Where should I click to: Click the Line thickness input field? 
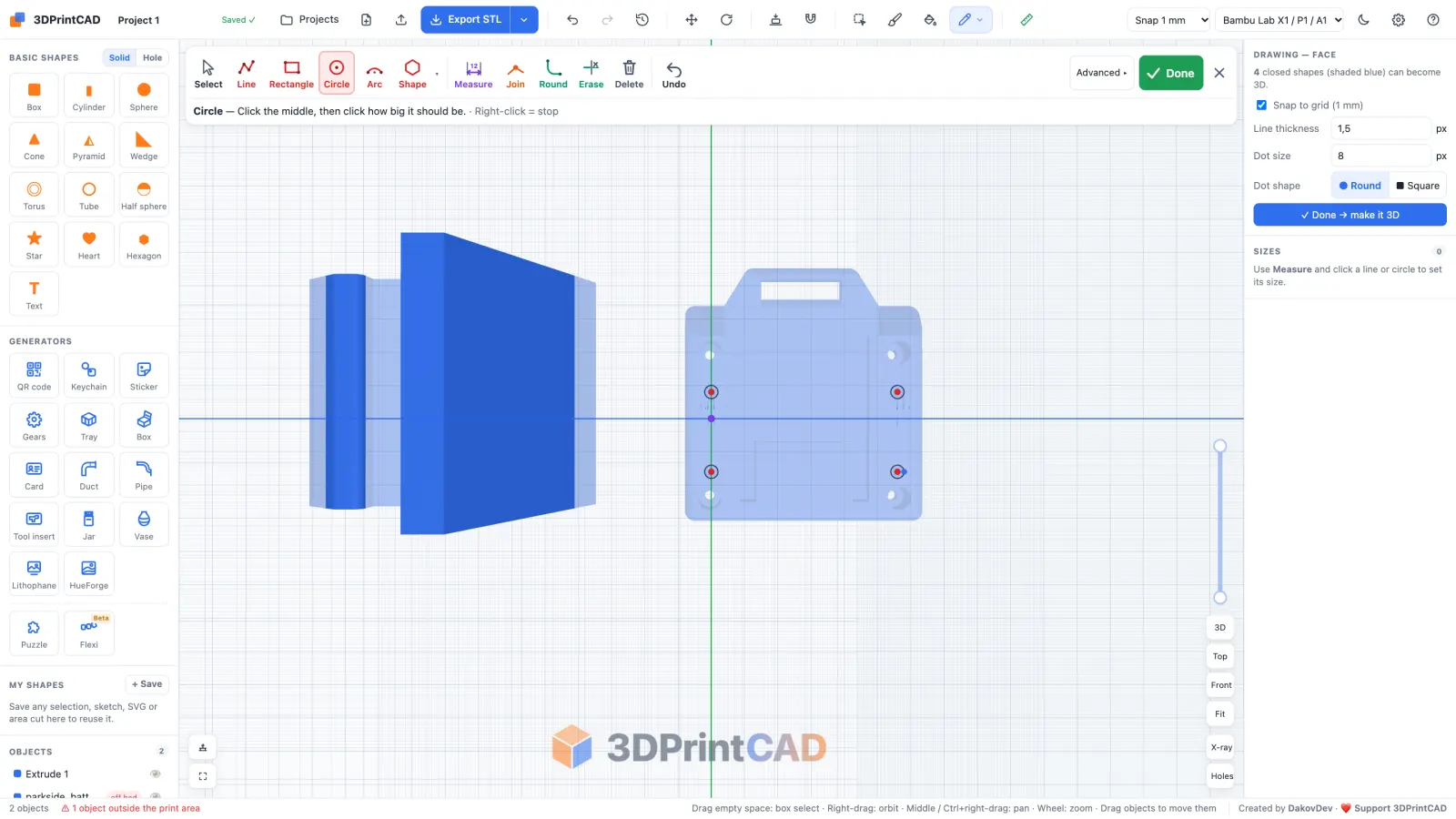(1380, 128)
